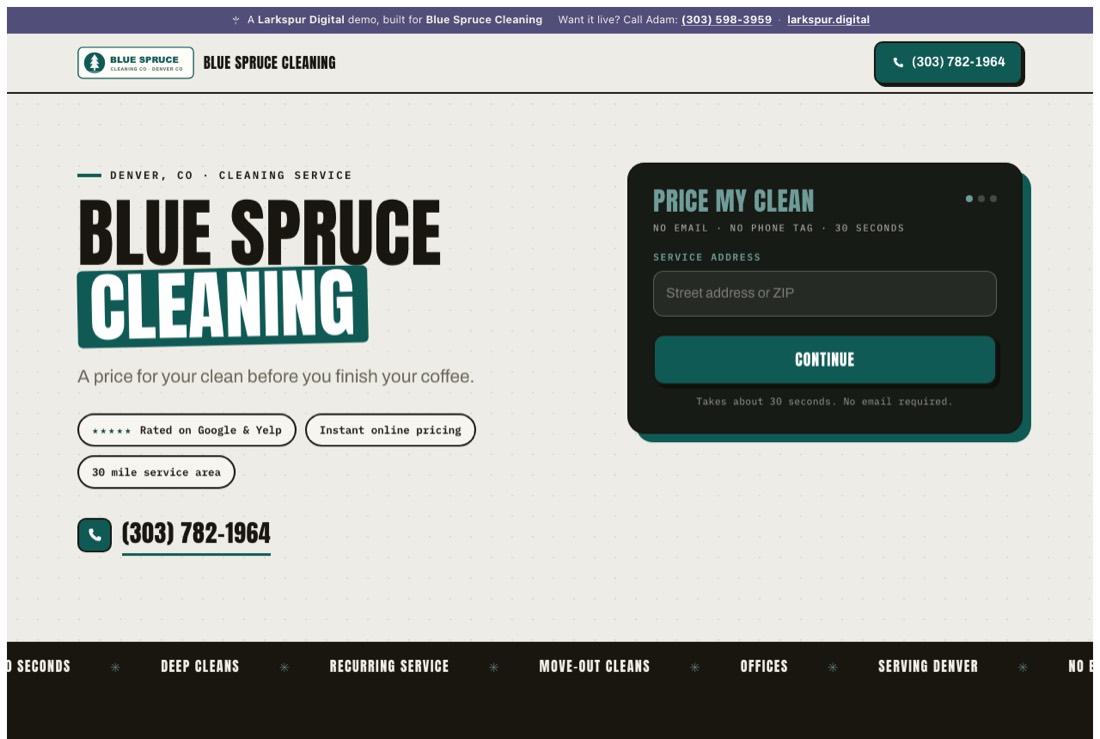Click the coffee tagline sentence
The width and height of the screenshot is (1100, 739).
pyautogui.click(x=276, y=377)
